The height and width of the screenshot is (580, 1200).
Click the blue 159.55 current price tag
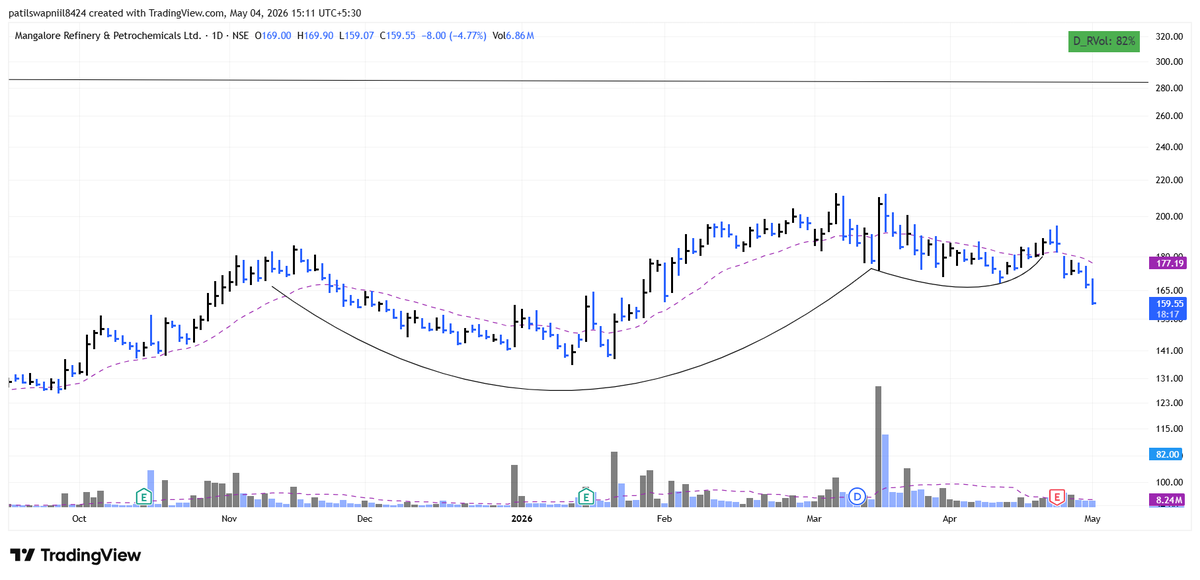pyautogui.click(x=1168, y=304)
